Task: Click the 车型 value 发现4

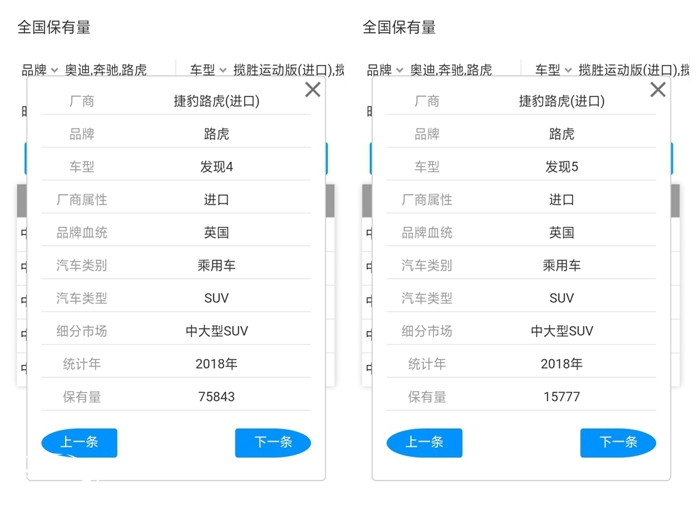Action: [x=217, y=167]
